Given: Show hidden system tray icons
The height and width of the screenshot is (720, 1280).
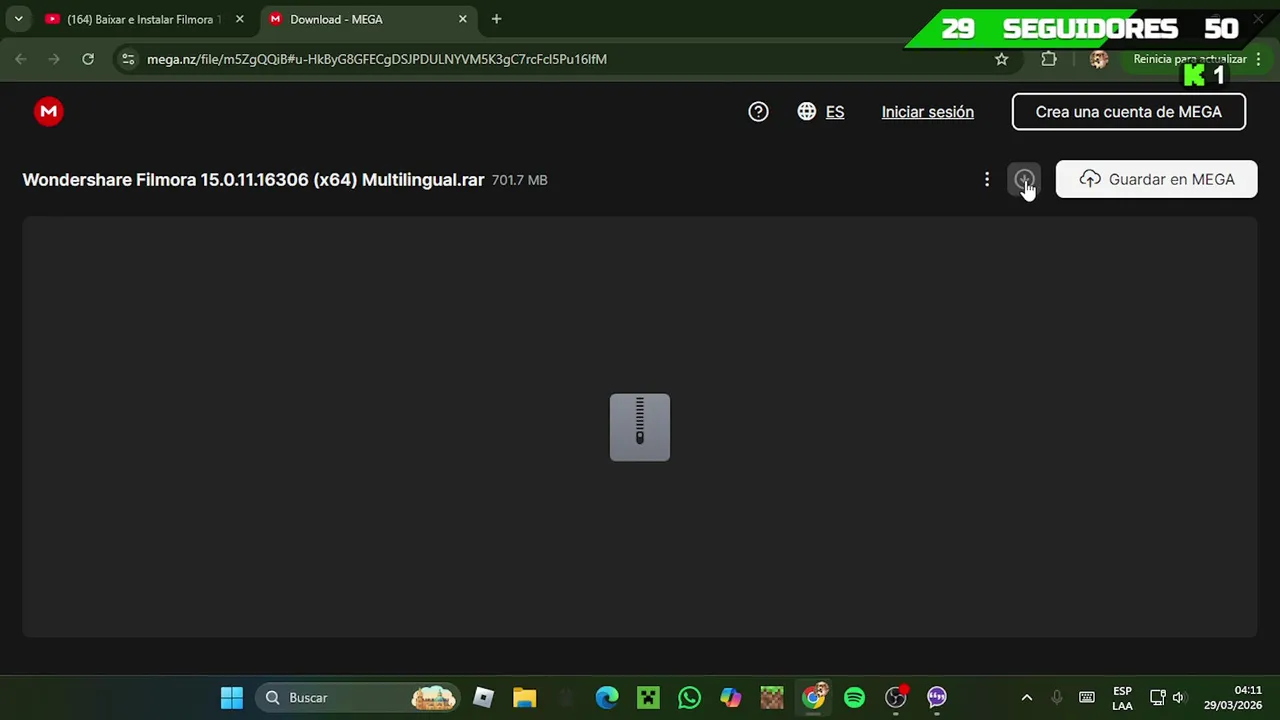Looking at the screenshot, I should click(1026, 698).
